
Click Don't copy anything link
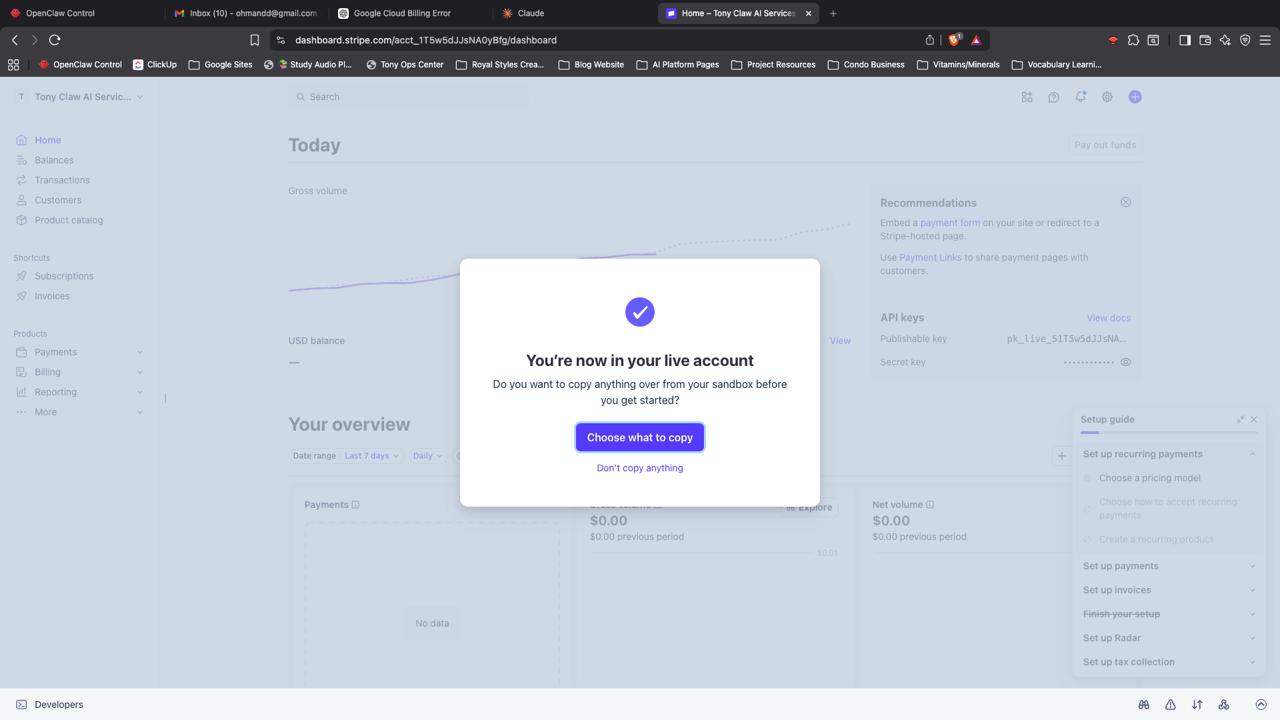640,468
